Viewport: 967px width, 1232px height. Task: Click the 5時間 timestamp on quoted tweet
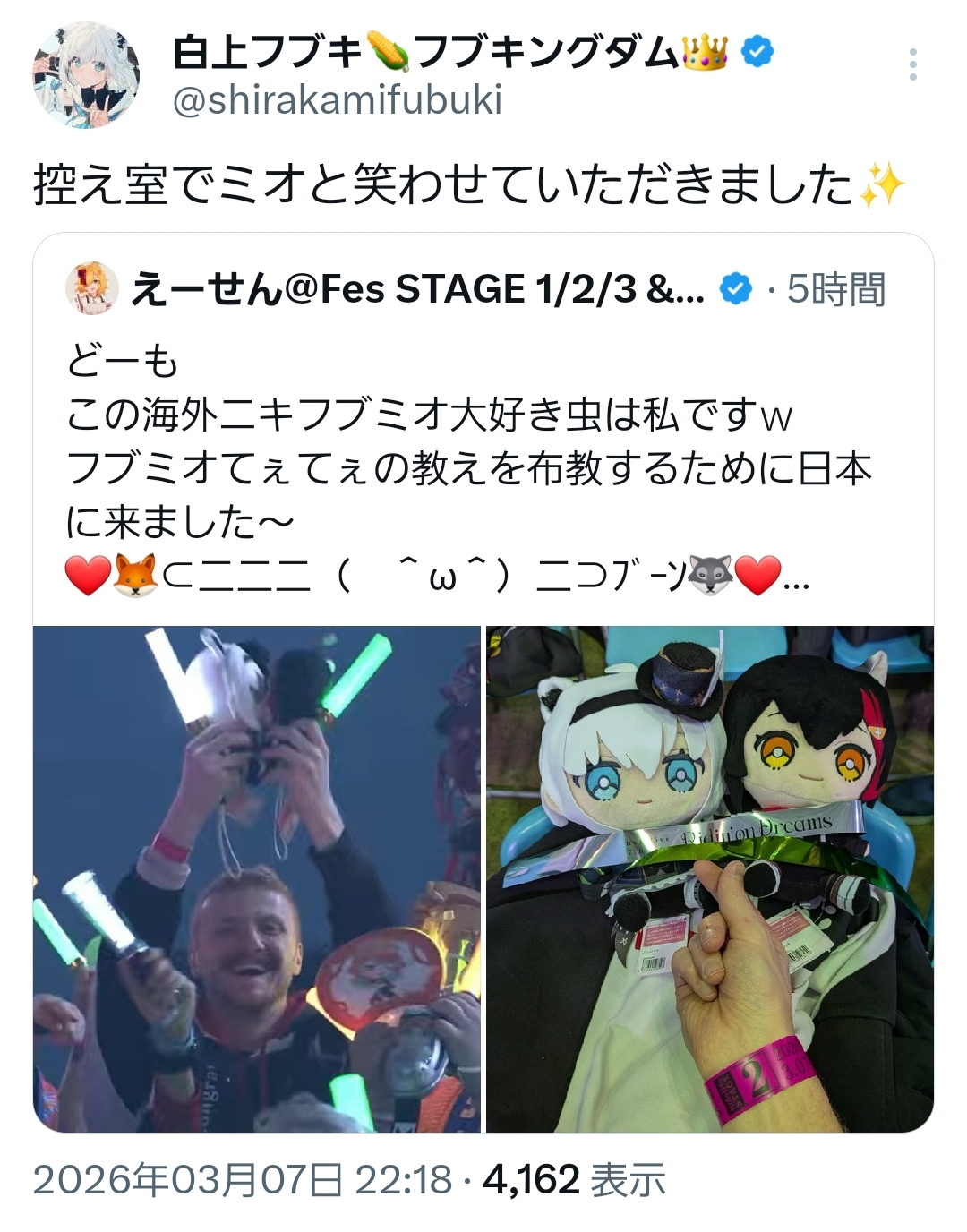pyautogui.click(x=836, y=289)
